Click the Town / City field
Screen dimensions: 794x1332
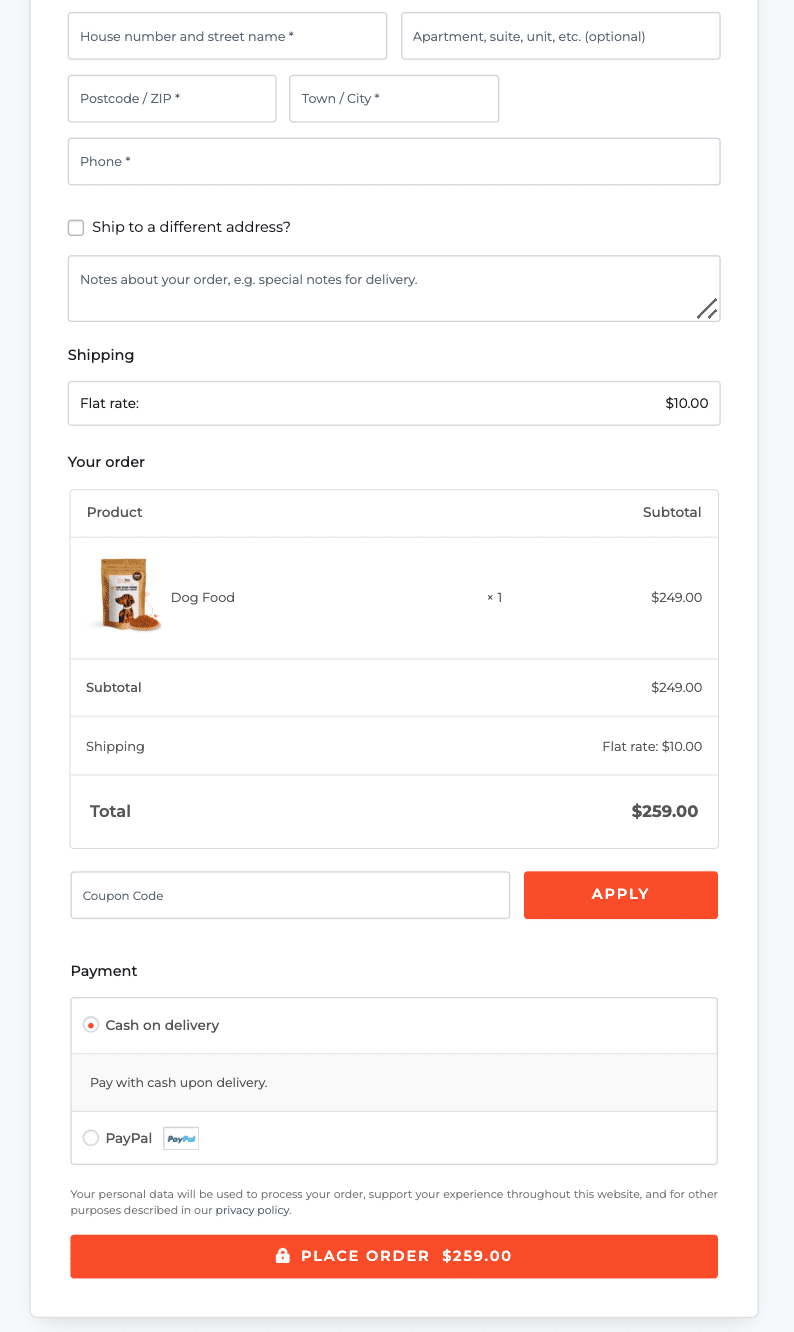point(394,99)
